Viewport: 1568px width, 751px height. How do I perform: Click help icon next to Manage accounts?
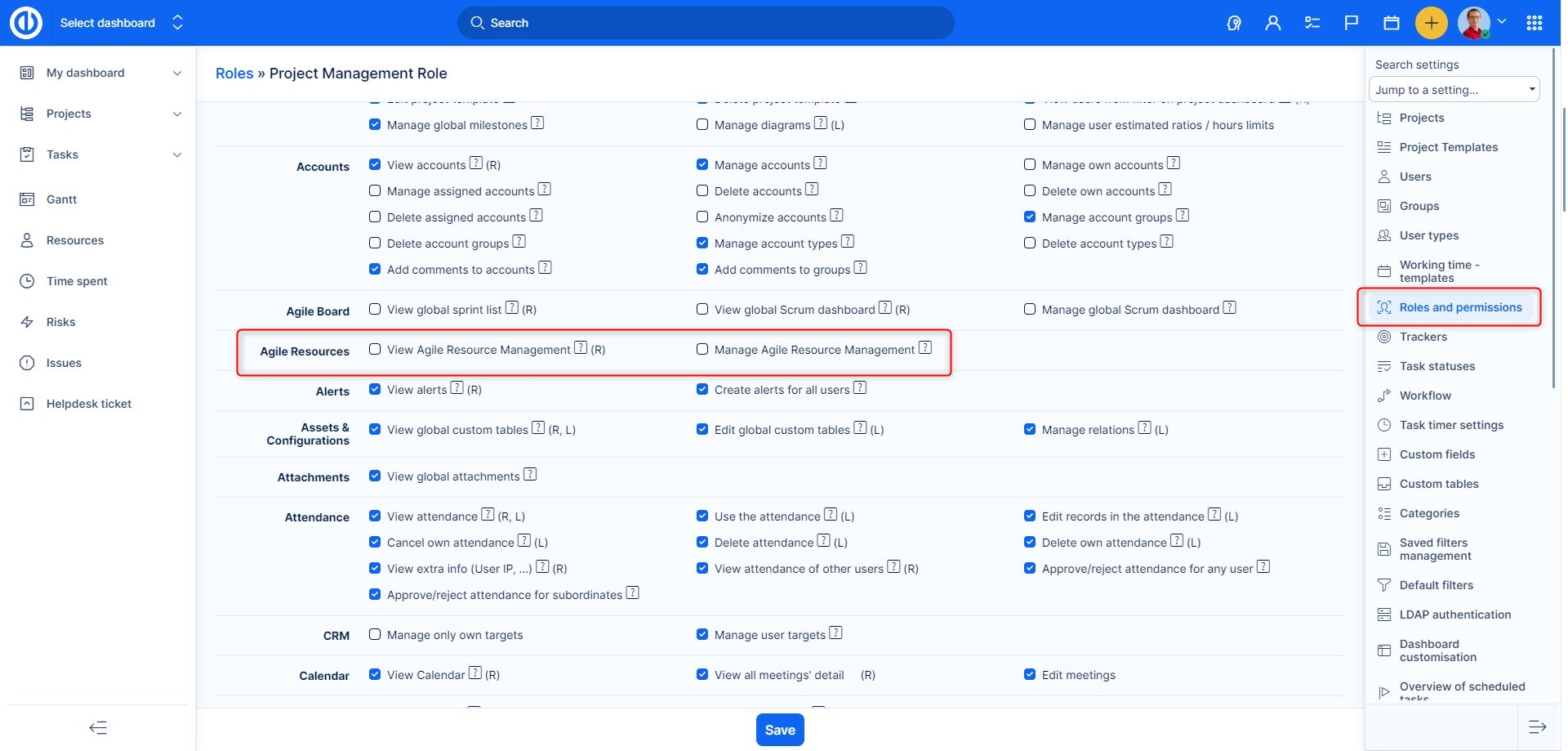821,163
